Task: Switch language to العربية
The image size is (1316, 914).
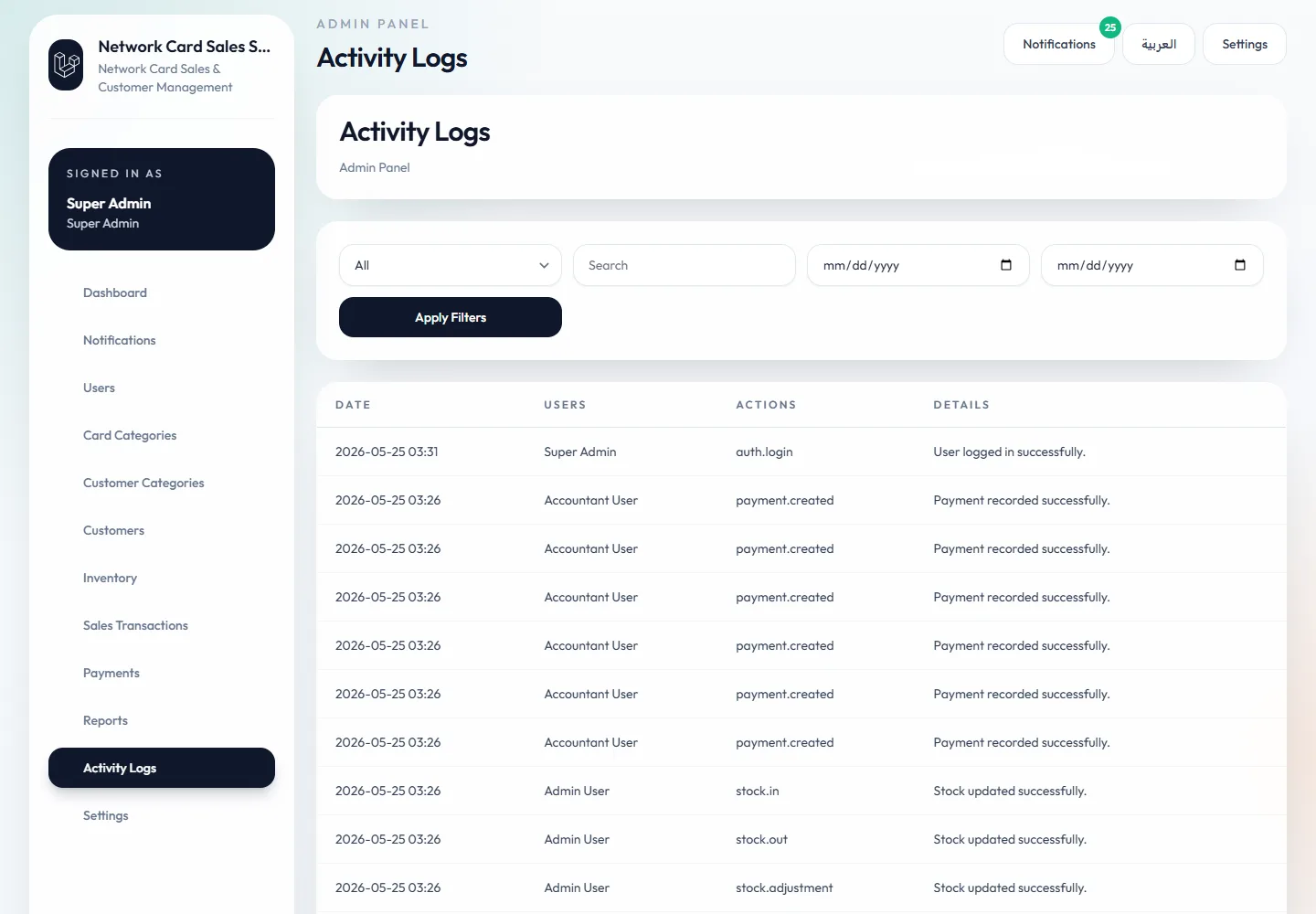Action: [x=1159, y=44]
